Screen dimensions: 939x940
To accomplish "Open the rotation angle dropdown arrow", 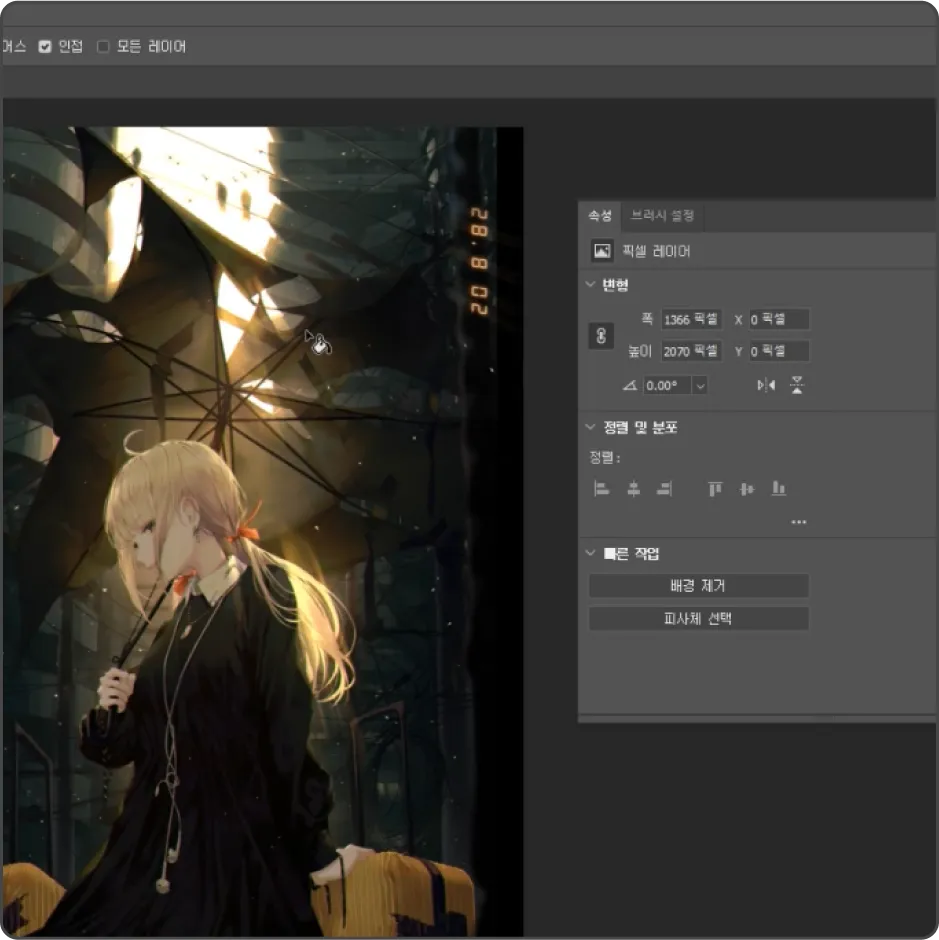I will pos(700,385).
